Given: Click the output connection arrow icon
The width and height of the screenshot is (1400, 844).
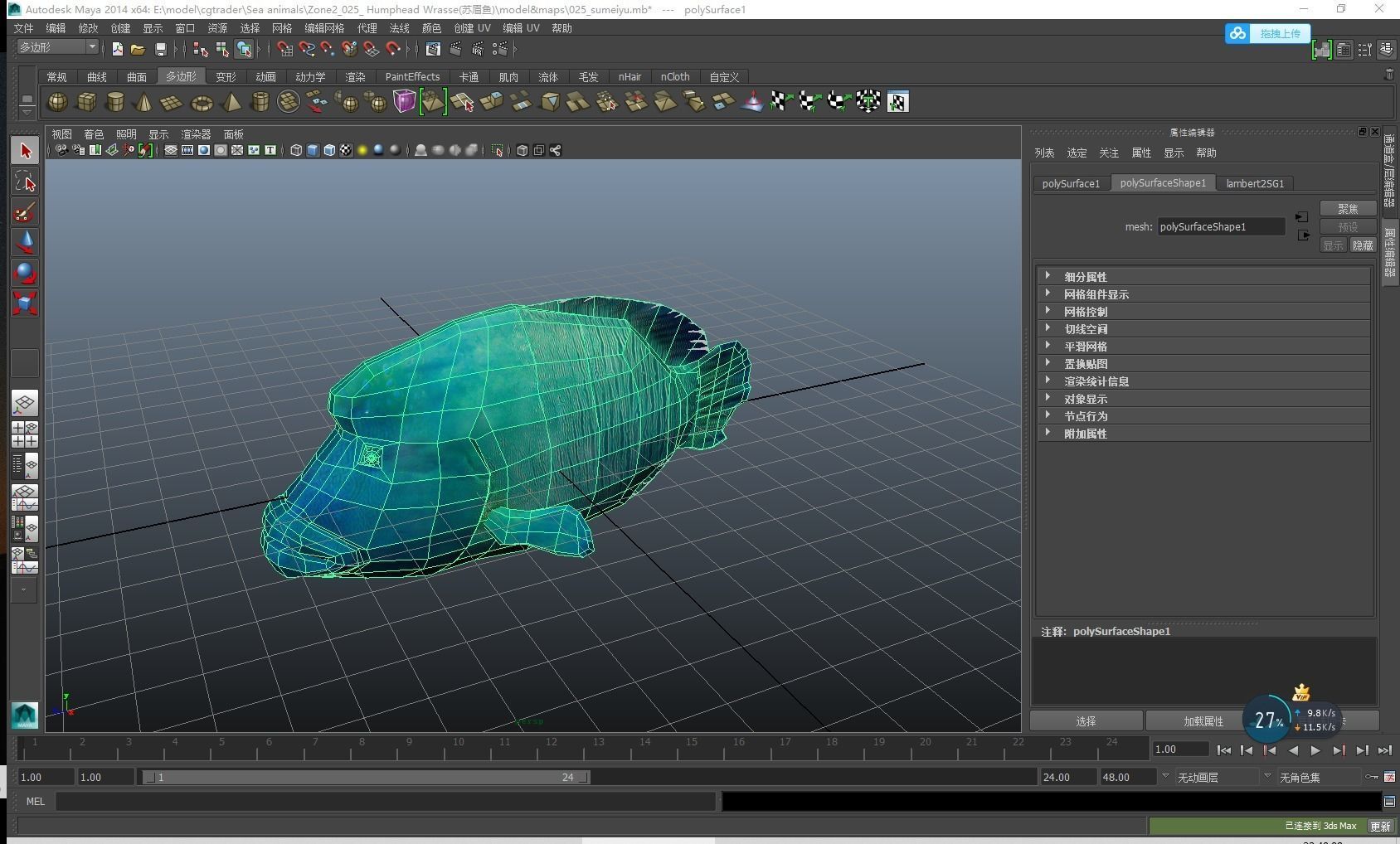Looking at the screenshot, I should coord(1303,235).
